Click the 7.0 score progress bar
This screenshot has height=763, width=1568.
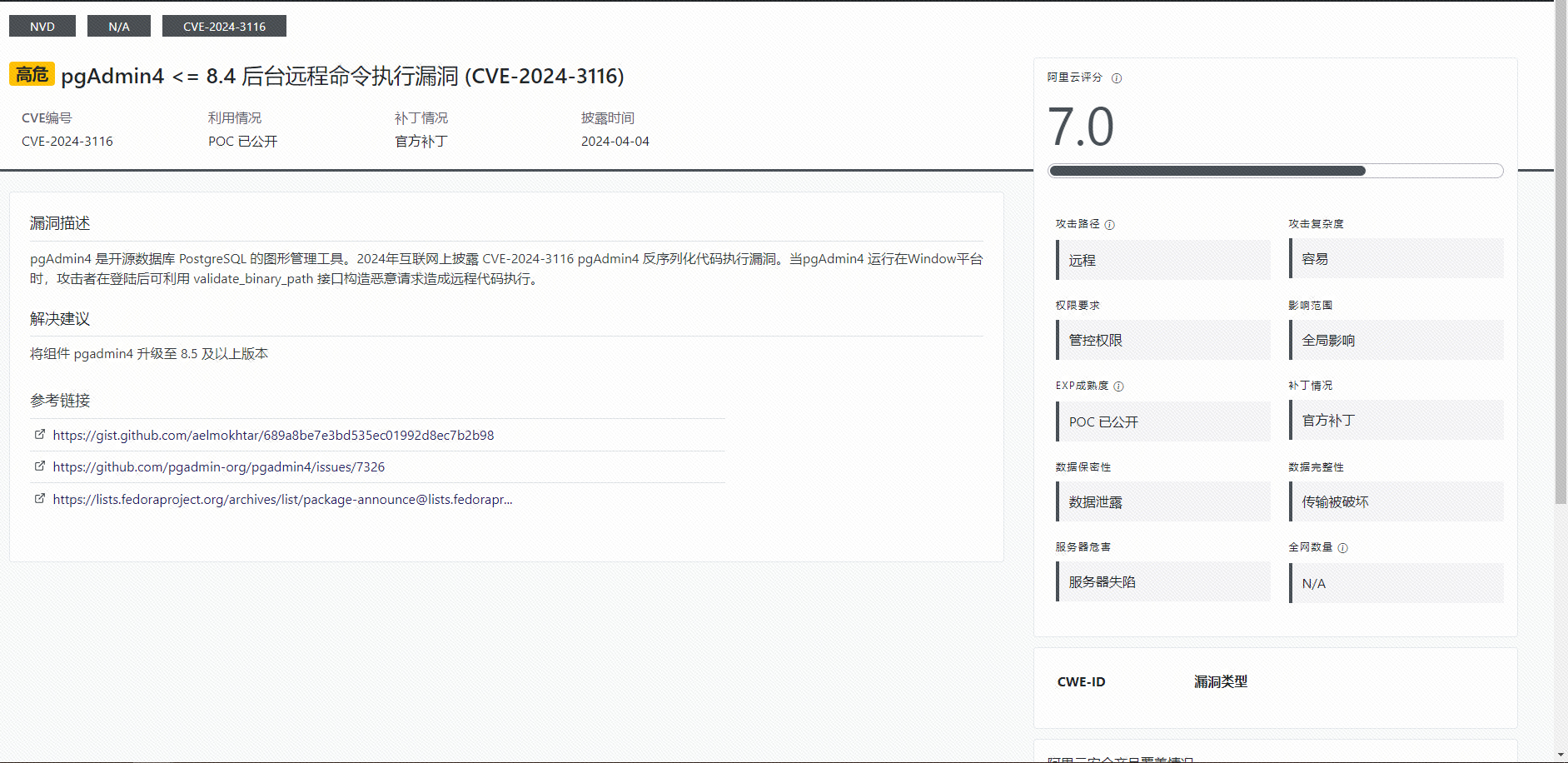click(1275, 171)
